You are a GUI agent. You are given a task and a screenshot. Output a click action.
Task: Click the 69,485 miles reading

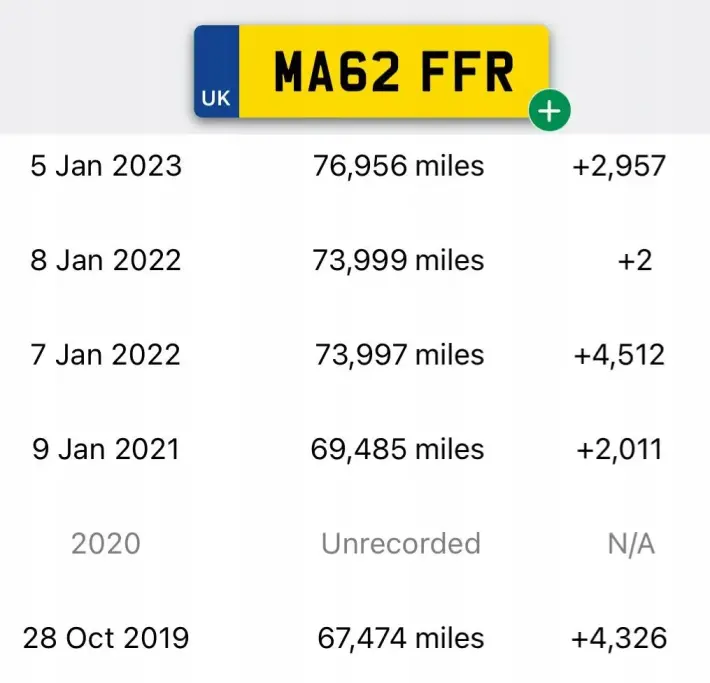398,449
